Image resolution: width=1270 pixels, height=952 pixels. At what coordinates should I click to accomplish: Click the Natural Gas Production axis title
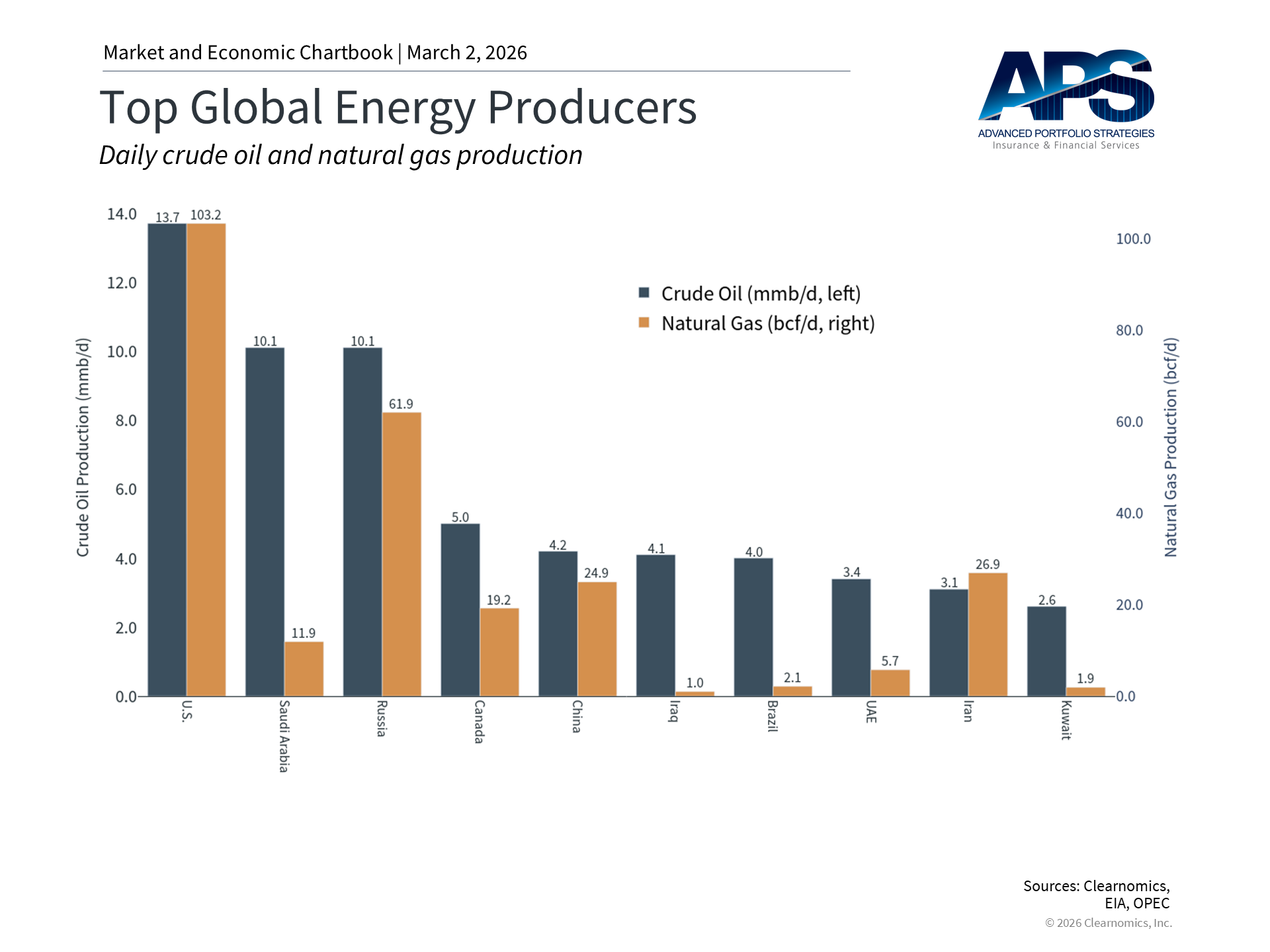pyautogui.click(x=1170, y=448)
